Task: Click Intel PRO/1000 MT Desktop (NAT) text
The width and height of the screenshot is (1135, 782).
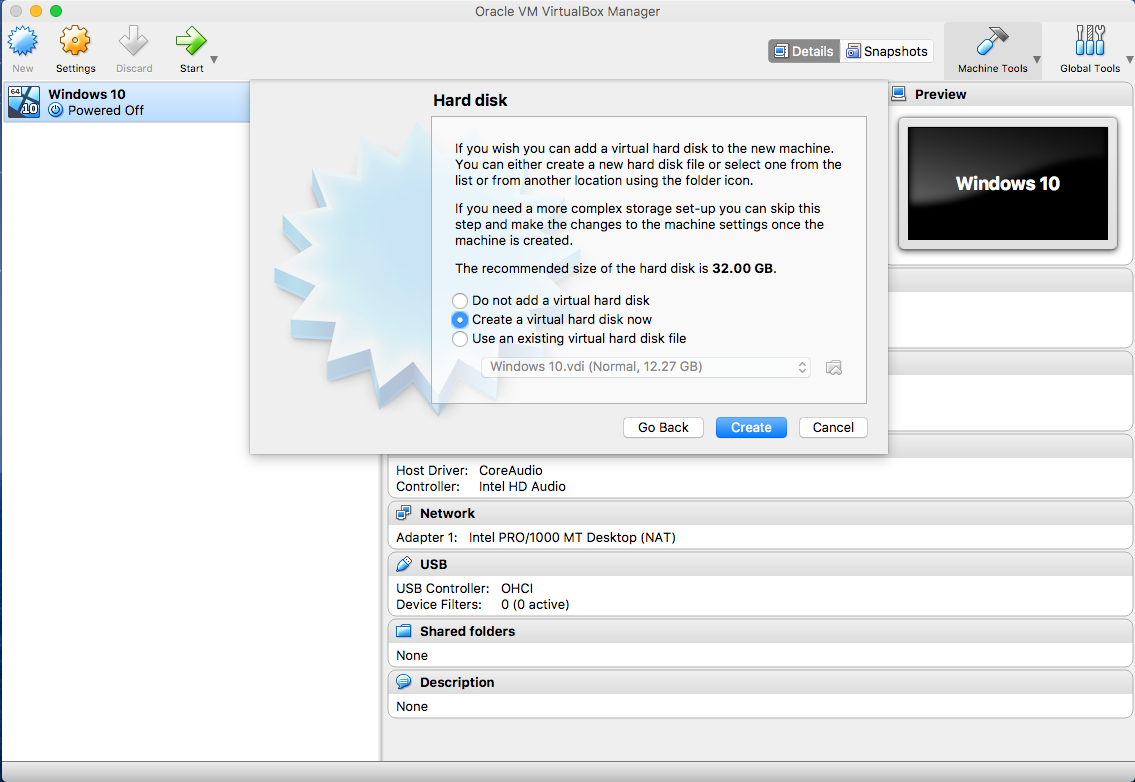Action: click(x=572, y=538)
